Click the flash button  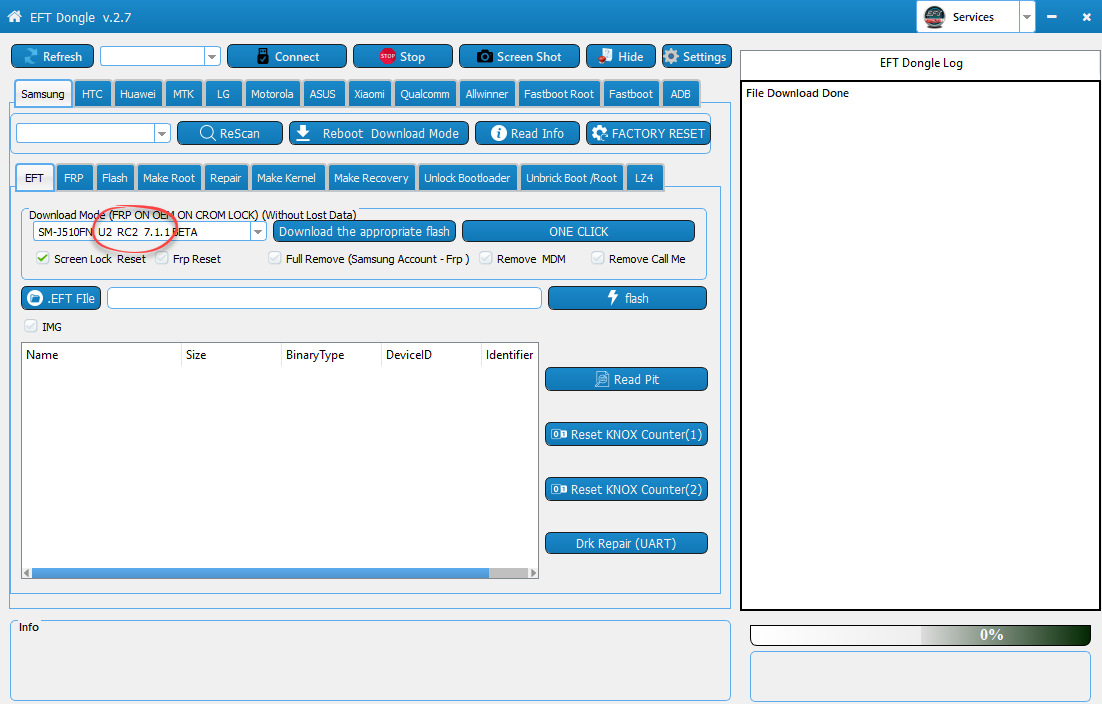pyautogui.click(x=627, y=298)
